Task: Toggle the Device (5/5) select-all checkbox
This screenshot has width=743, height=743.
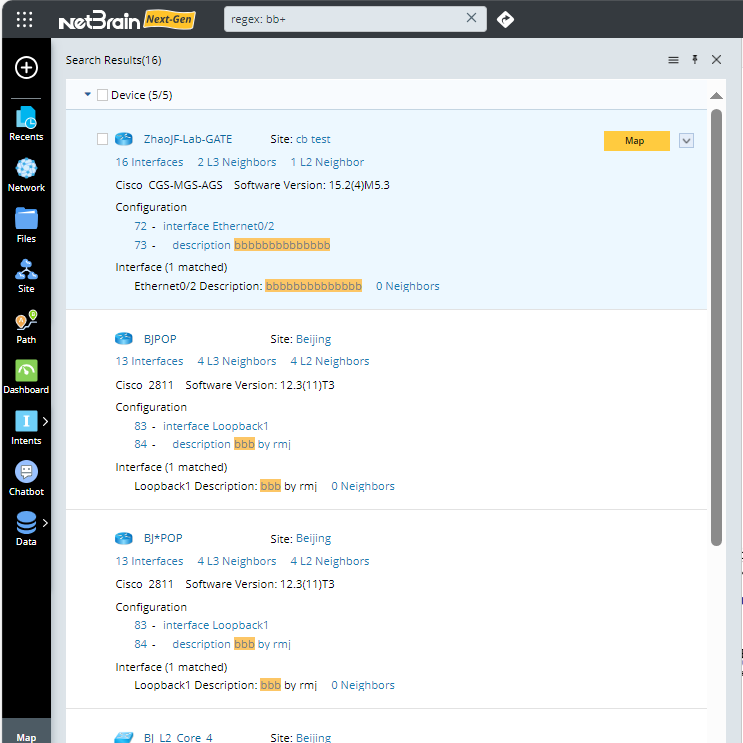Action: pyautogui.click(x=102, y=95)
